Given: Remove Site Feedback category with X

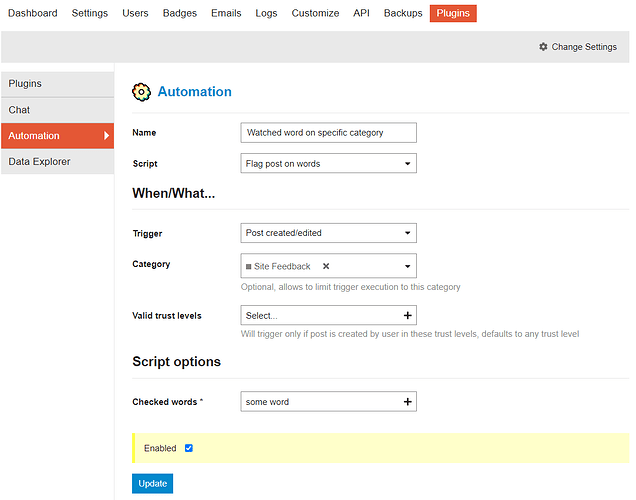Looking at the screenshot, I should pyautogui.click(x=326, y=266).
